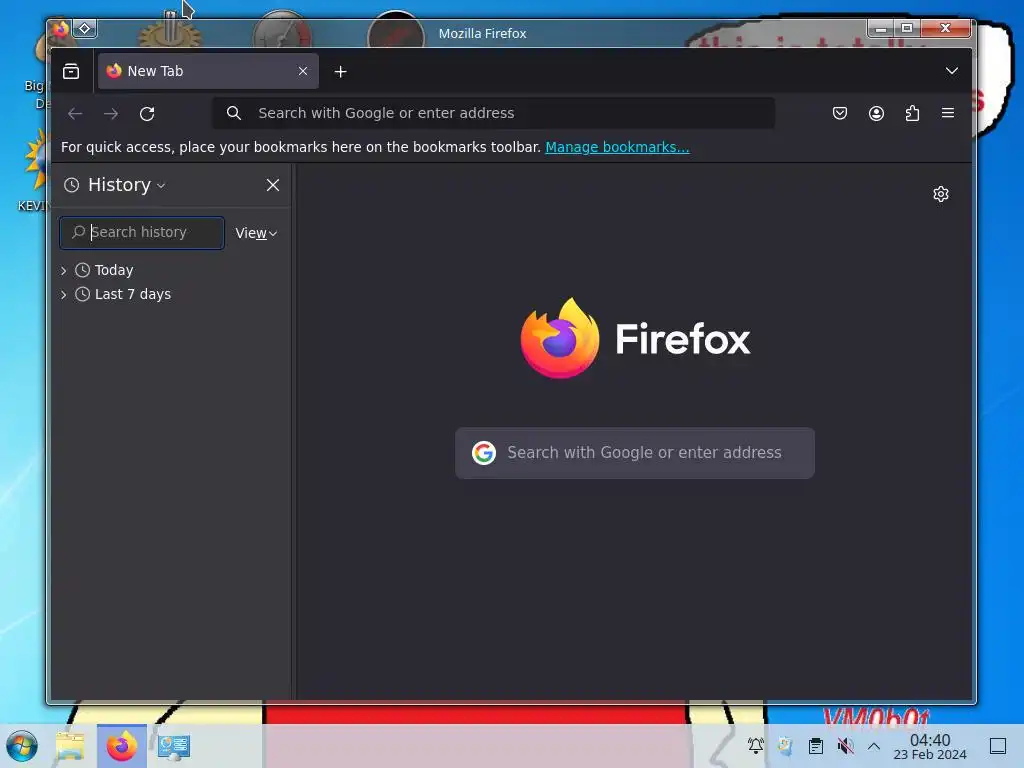Click the magnifier icon in address bar

(234, 113)
